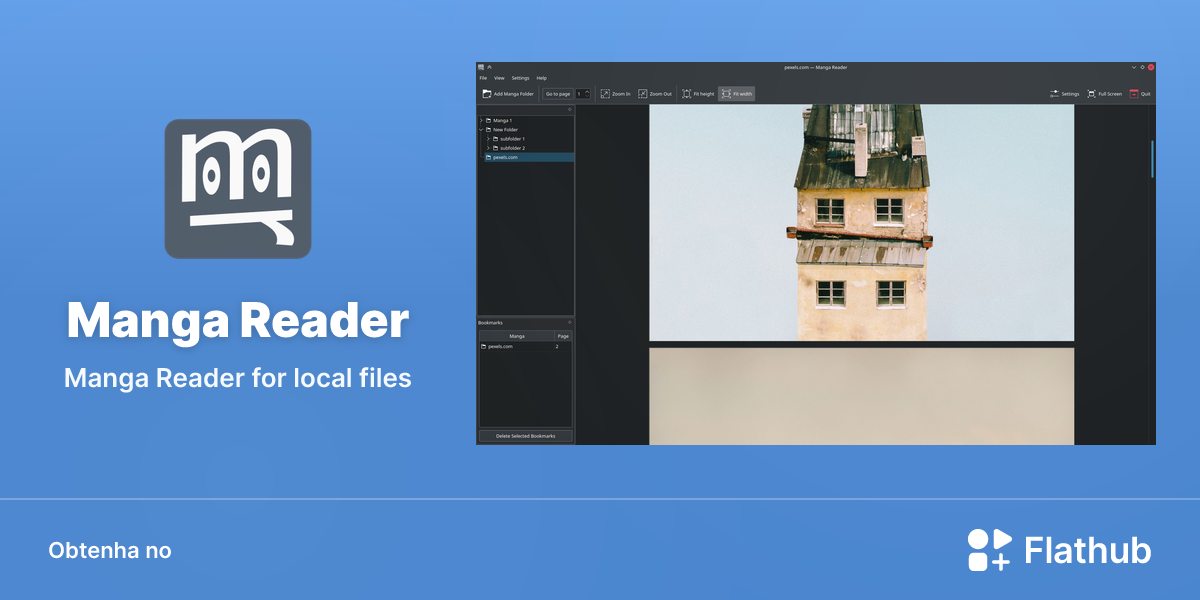Increase page number with spin box up arrow

coord(588,91)
